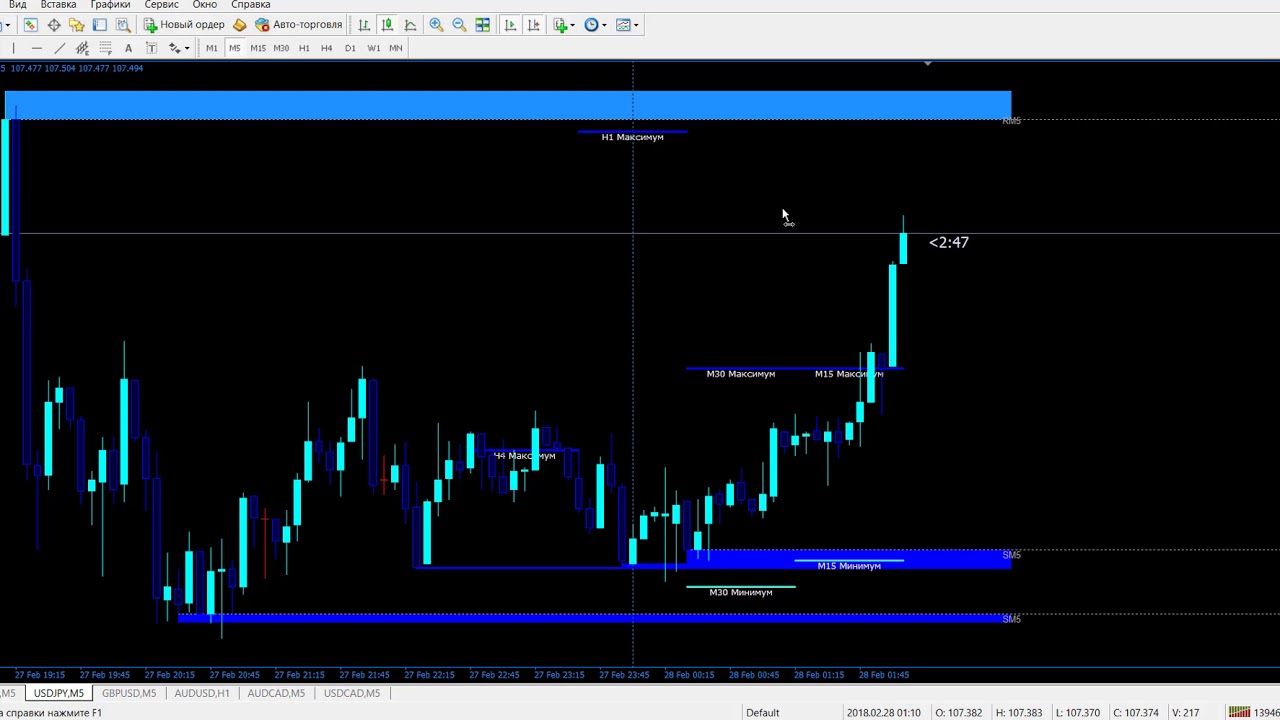
Task: Expand the indicators dropdown arrow
Action: coord(573,25)
